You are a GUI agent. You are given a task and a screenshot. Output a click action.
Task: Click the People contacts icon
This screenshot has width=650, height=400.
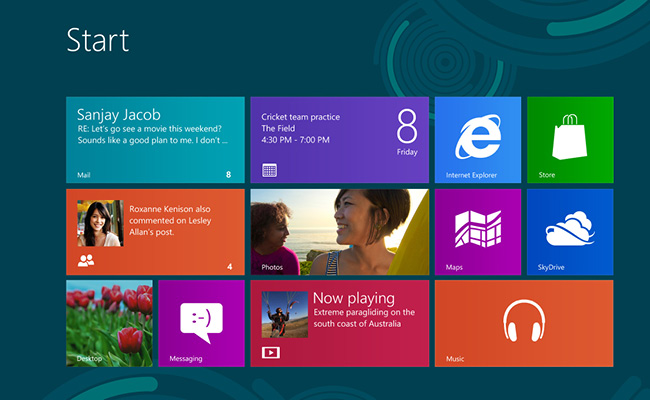(x=86, y=261)
